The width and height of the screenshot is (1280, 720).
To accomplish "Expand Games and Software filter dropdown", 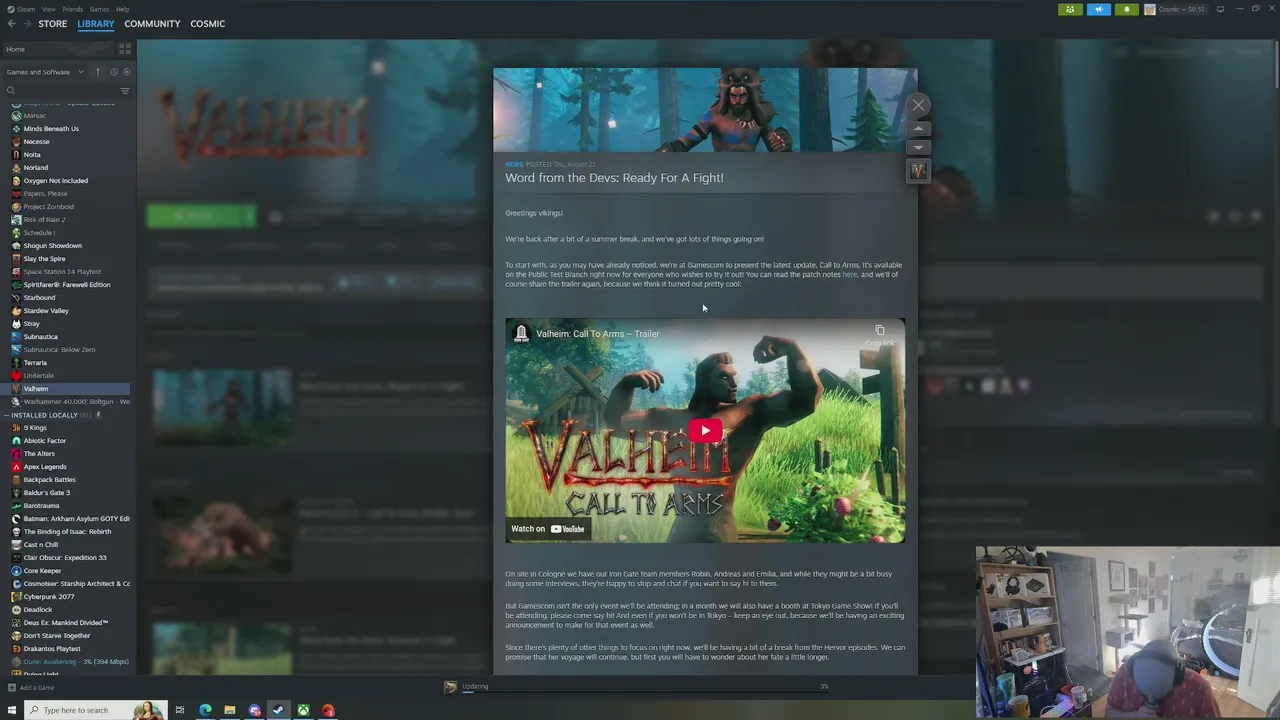I will coord(45,72).
